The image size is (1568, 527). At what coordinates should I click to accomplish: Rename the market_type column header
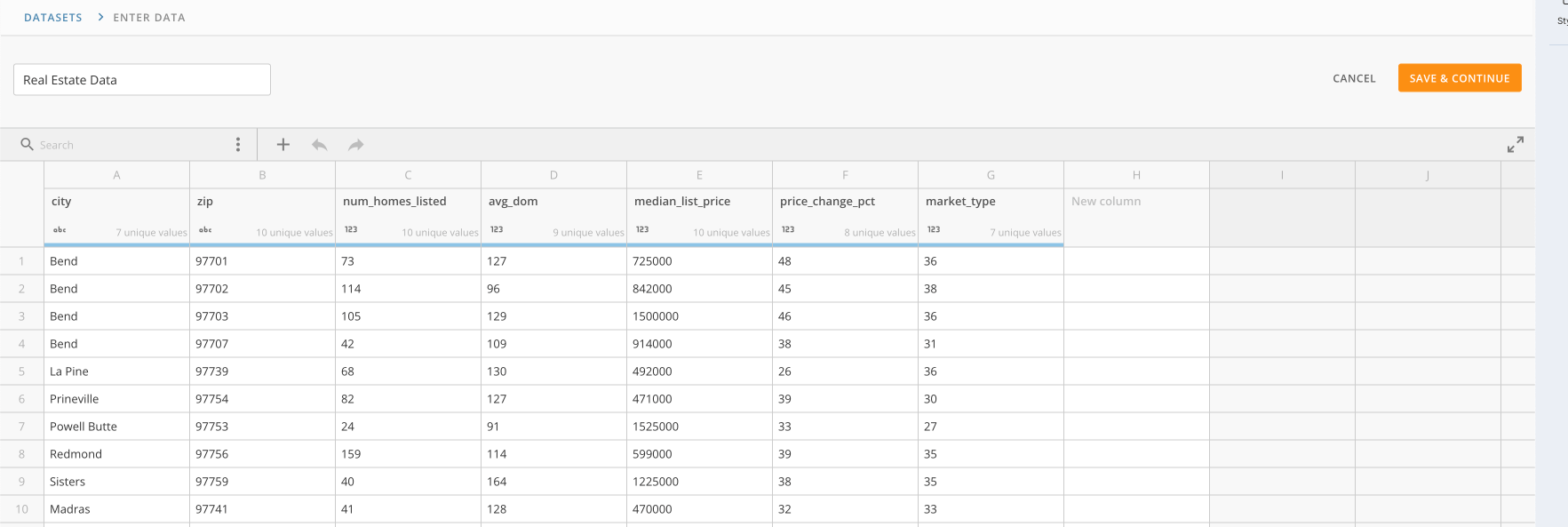960,202
